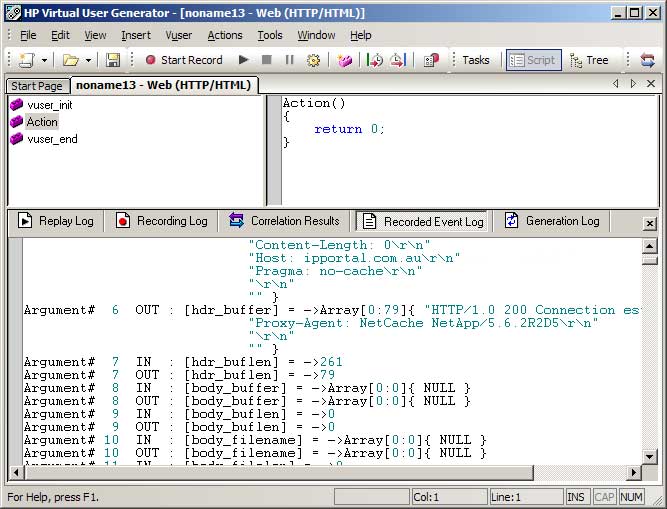The image size is (667, 509).
Task: Click the log horizontal scrollbar left arrow
Action: (x=16, y=472)
